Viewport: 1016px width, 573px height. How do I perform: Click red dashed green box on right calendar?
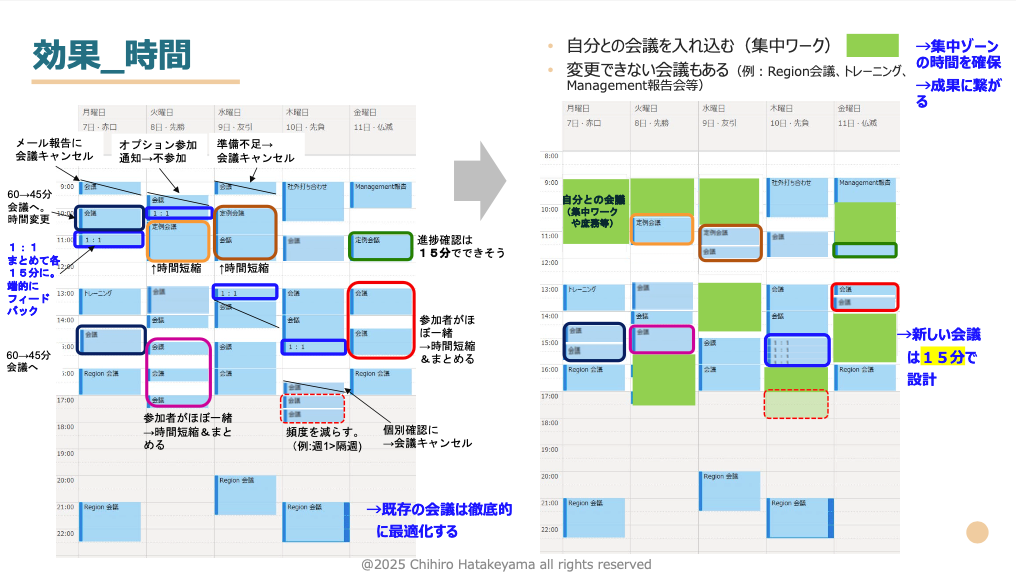(x=796, y=403)
